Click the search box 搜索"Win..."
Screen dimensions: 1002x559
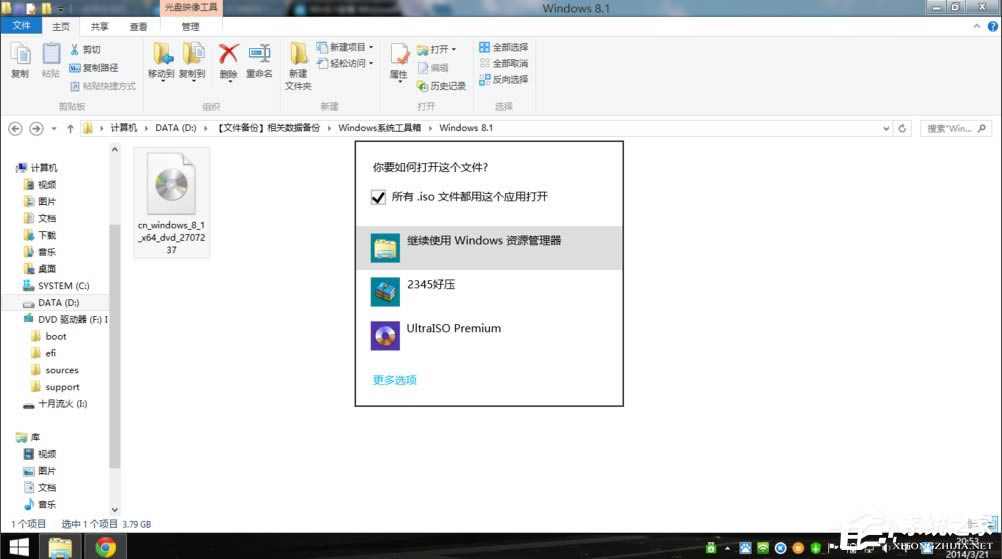pyautogui.click(x=956, y=128)
